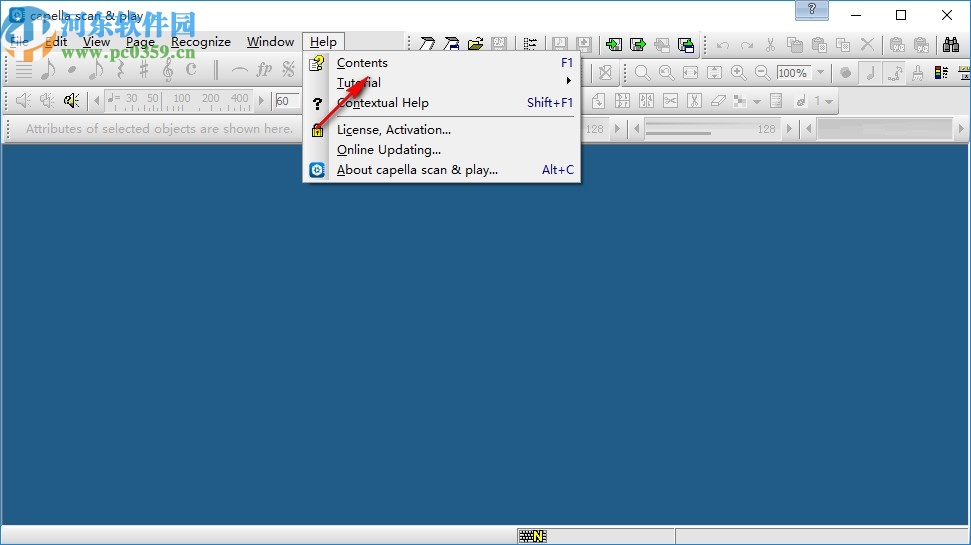
Task: Click the eraser tool icon
Action: 718,101
